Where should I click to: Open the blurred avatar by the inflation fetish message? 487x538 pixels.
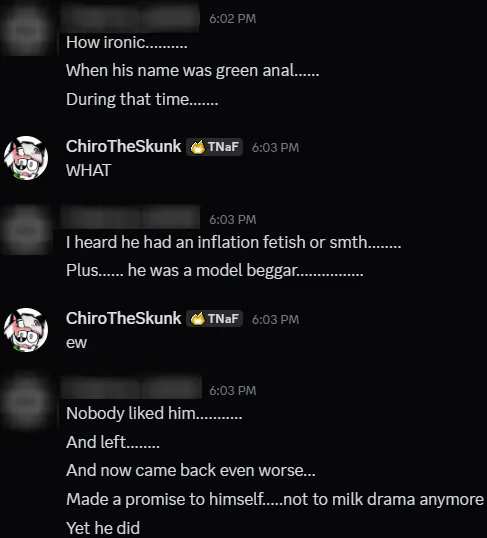tap(26, 230)
